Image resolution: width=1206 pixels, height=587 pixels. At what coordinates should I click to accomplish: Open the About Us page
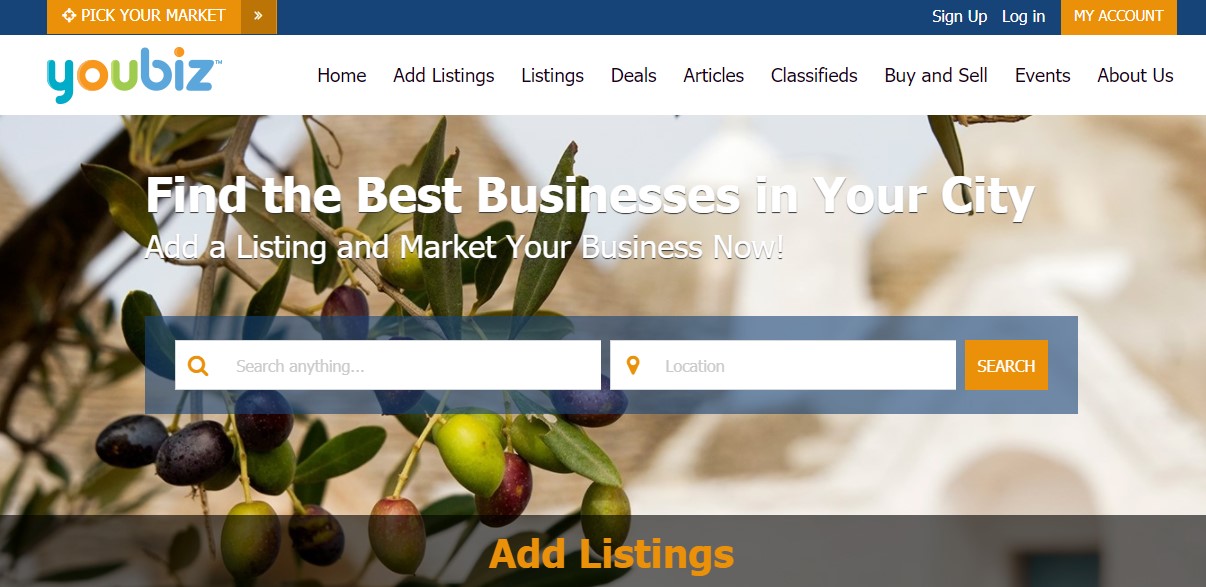tap(1135, 75)
